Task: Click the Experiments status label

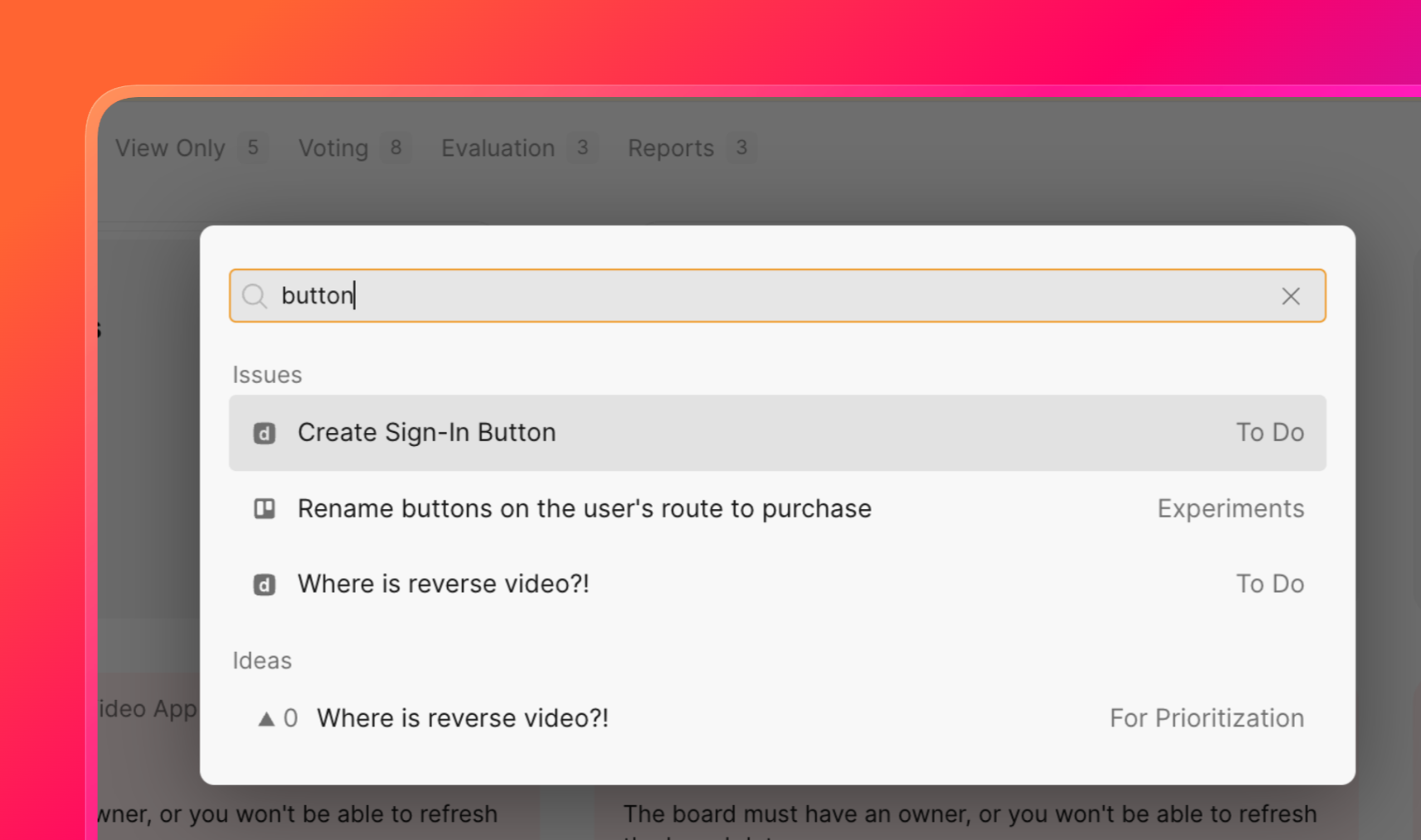Action: coord(1231,508)
